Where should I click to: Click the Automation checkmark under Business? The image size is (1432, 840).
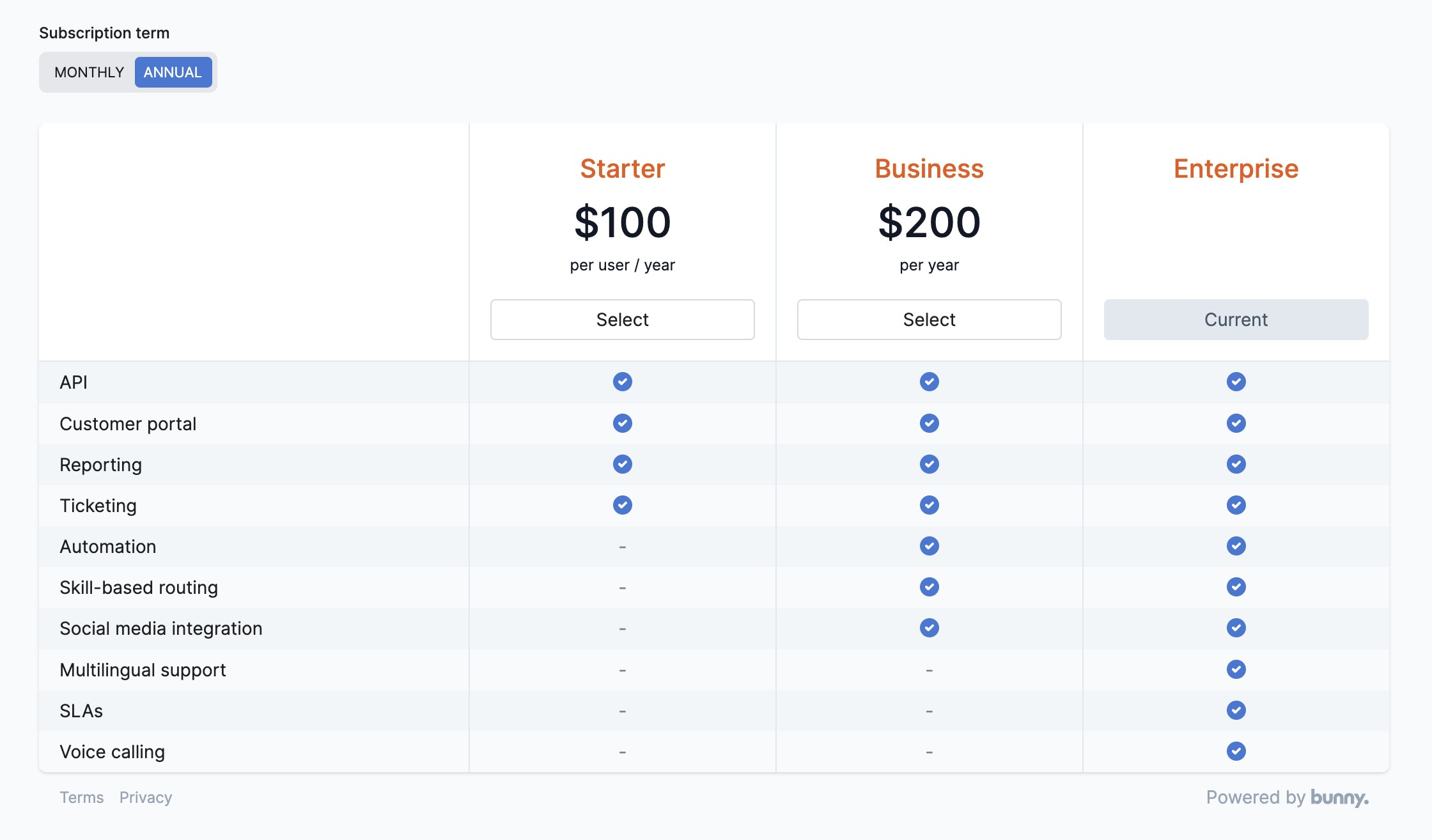tap(929, 546)
